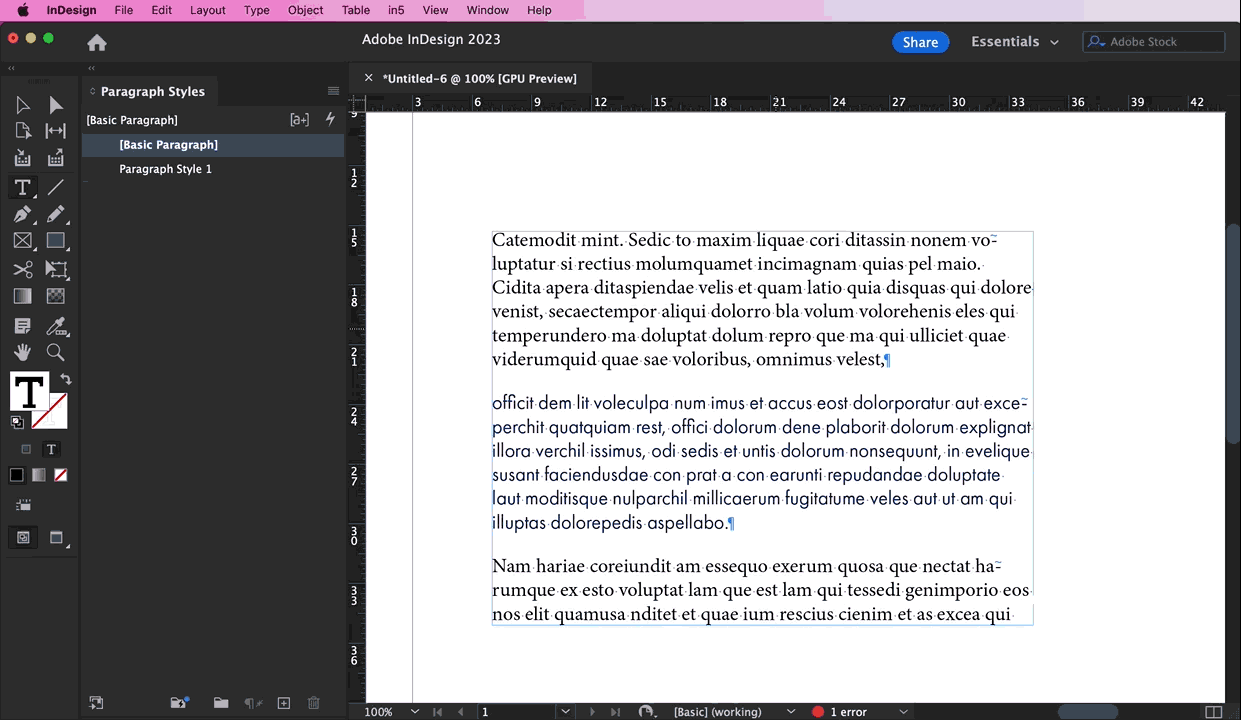Toggle formatting affects container
The image size is (1241, 720).
click(x=26, y=449)
